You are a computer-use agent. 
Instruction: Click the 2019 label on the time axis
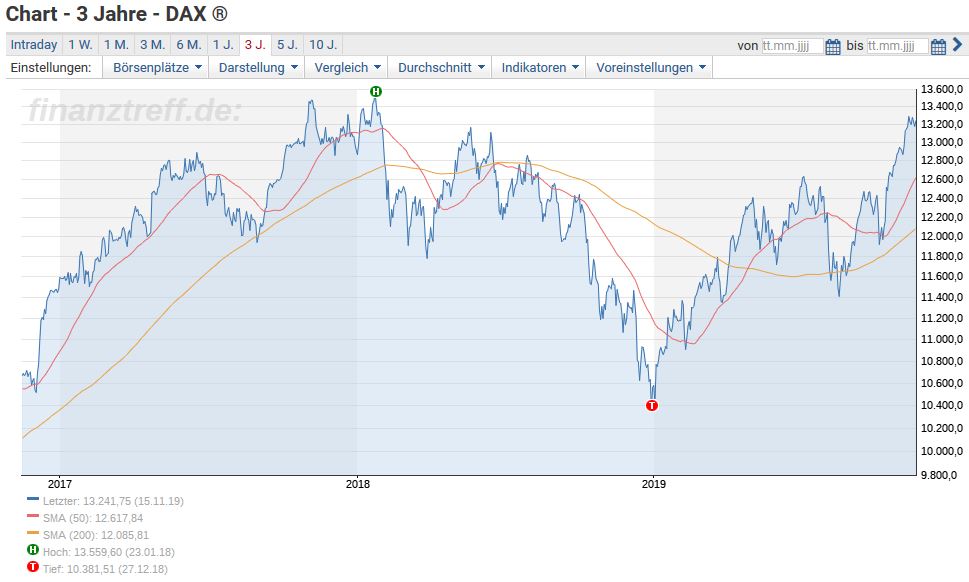[654, 484]
